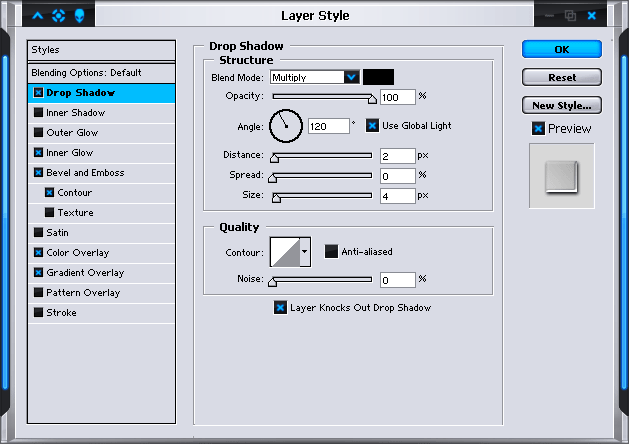Close the Layer Style dialog with X

[x=592, y=16]
